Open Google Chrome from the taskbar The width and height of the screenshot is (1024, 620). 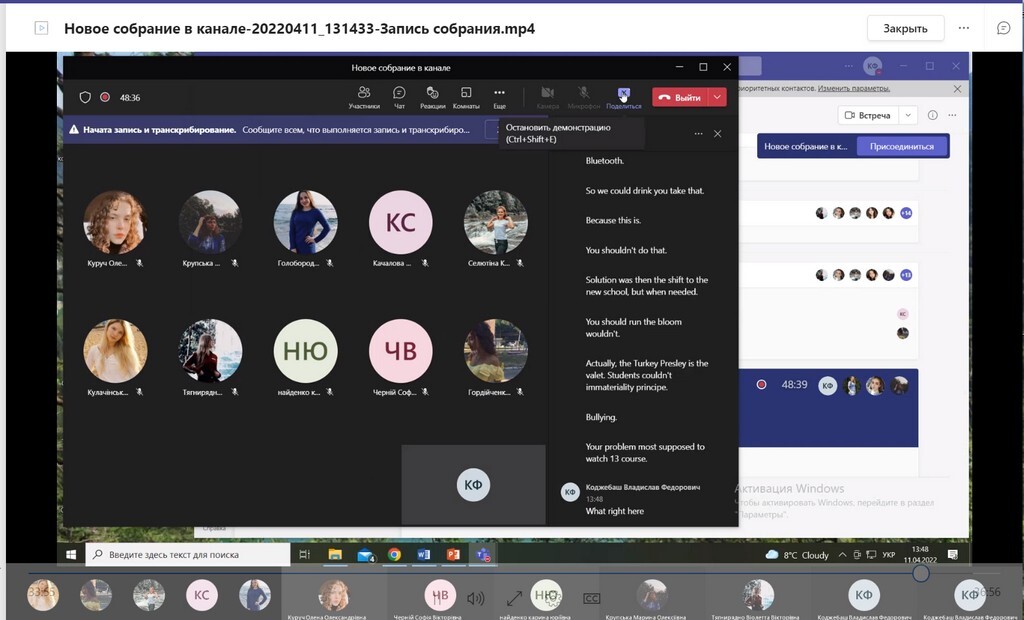click(394, 554)
